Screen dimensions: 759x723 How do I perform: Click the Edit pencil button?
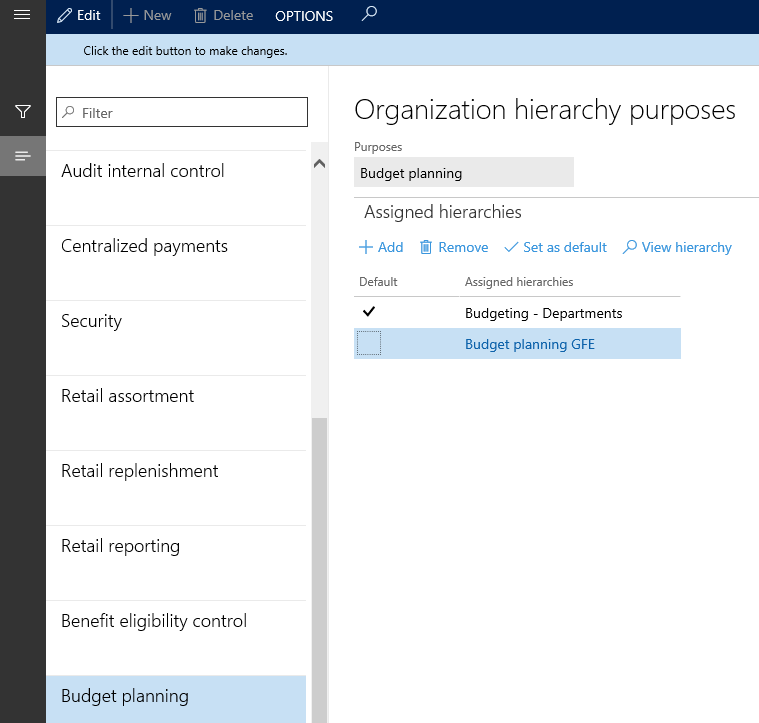point(79,16)
